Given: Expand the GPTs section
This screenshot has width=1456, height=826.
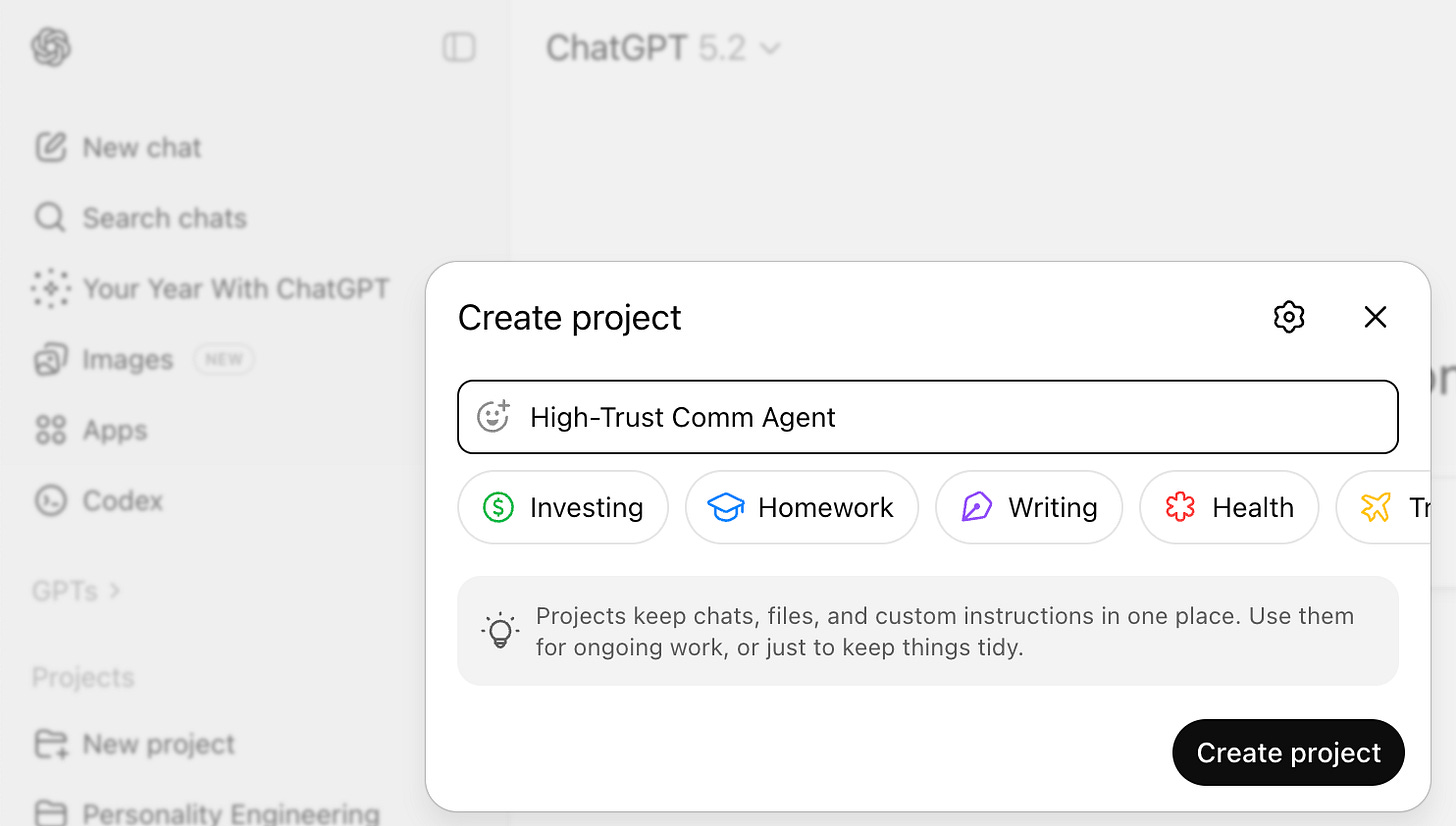Looking at the screenshot, I should [x=77, y=591].
